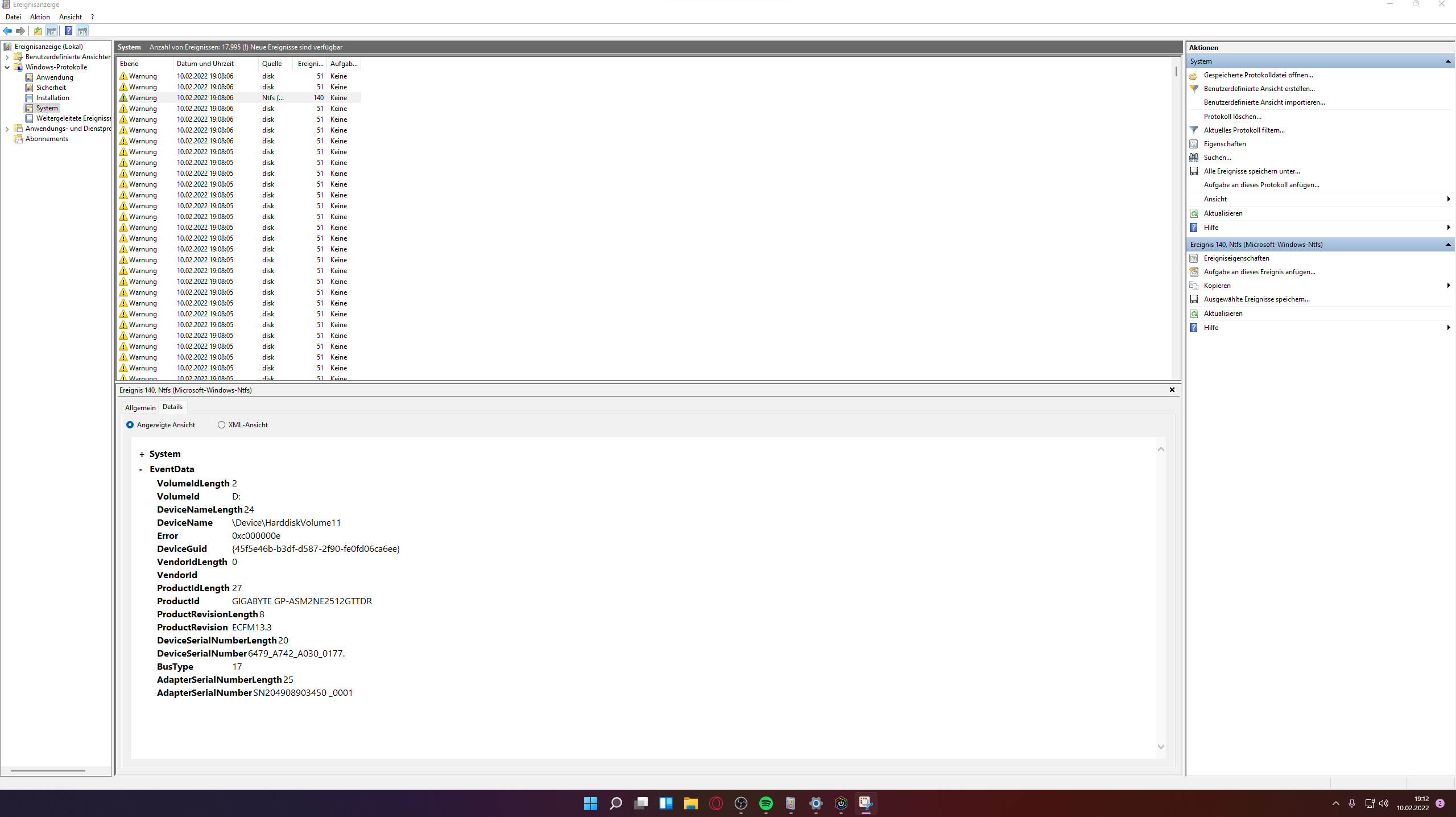The height and width of the screenshot is (817, 1456).
Task: Select the XML-Ansicht radio button
Action: point(221,425)
